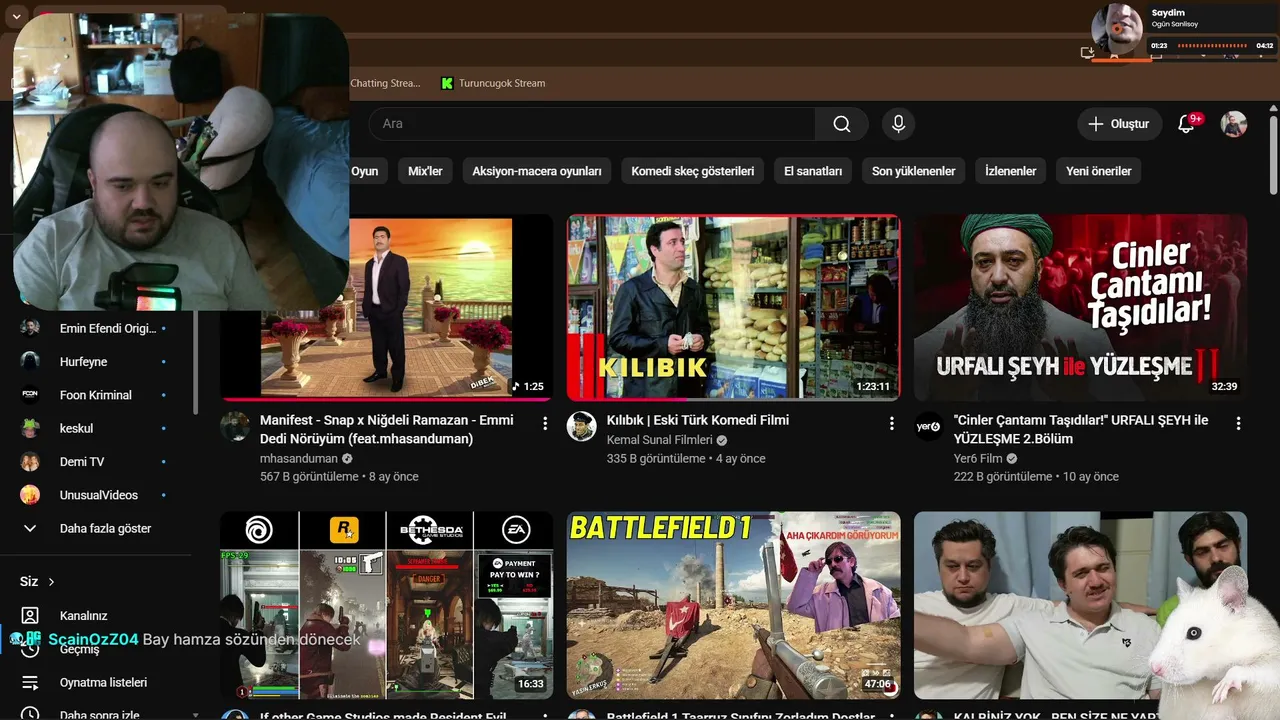The height and width of the screenshot is (720, 1280).
Task: Open the notifications bell
Action: tap(1187, 124)
